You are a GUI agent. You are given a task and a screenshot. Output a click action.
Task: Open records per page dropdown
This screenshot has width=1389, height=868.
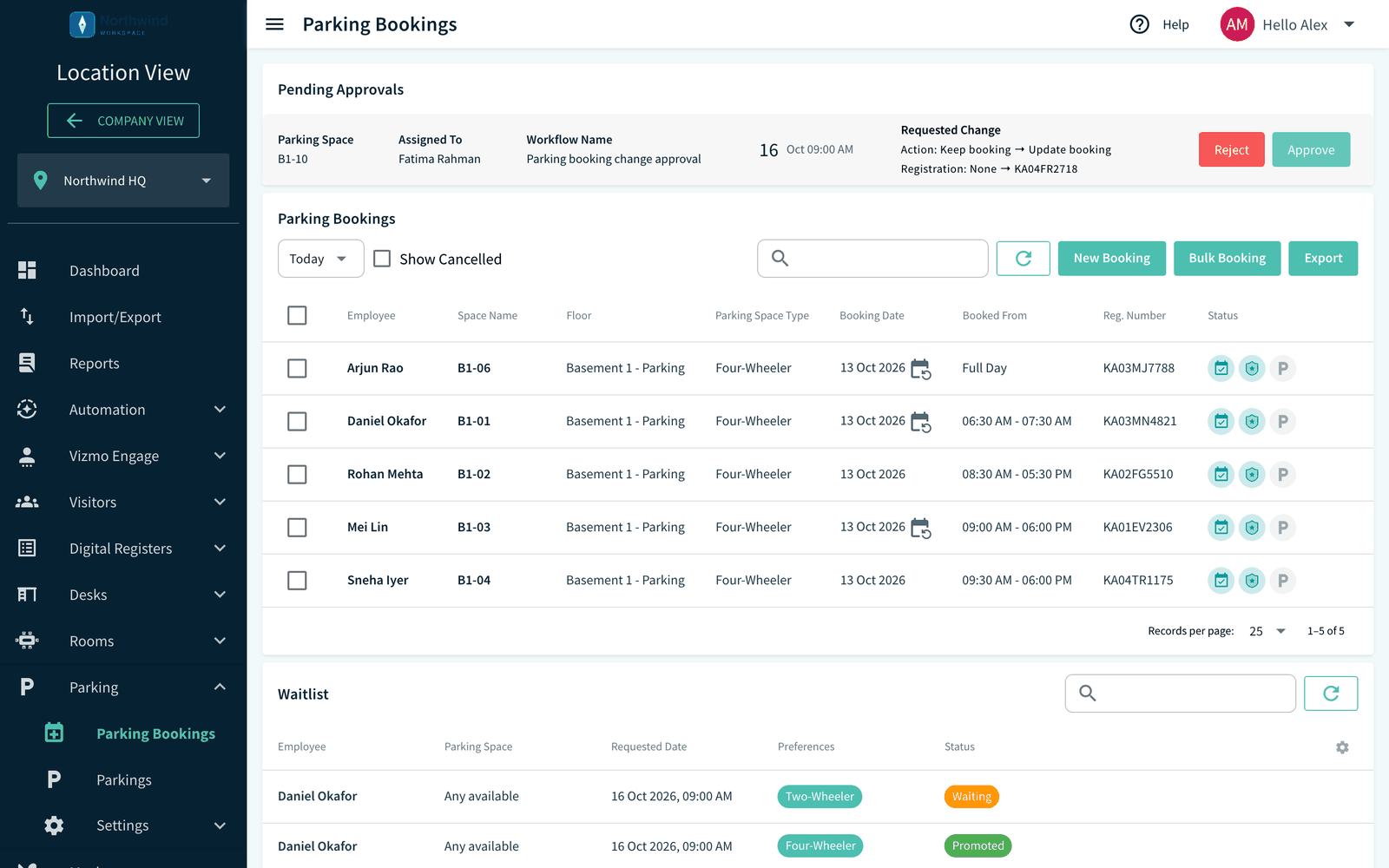pyautogui.click(x=1267, y=631)
